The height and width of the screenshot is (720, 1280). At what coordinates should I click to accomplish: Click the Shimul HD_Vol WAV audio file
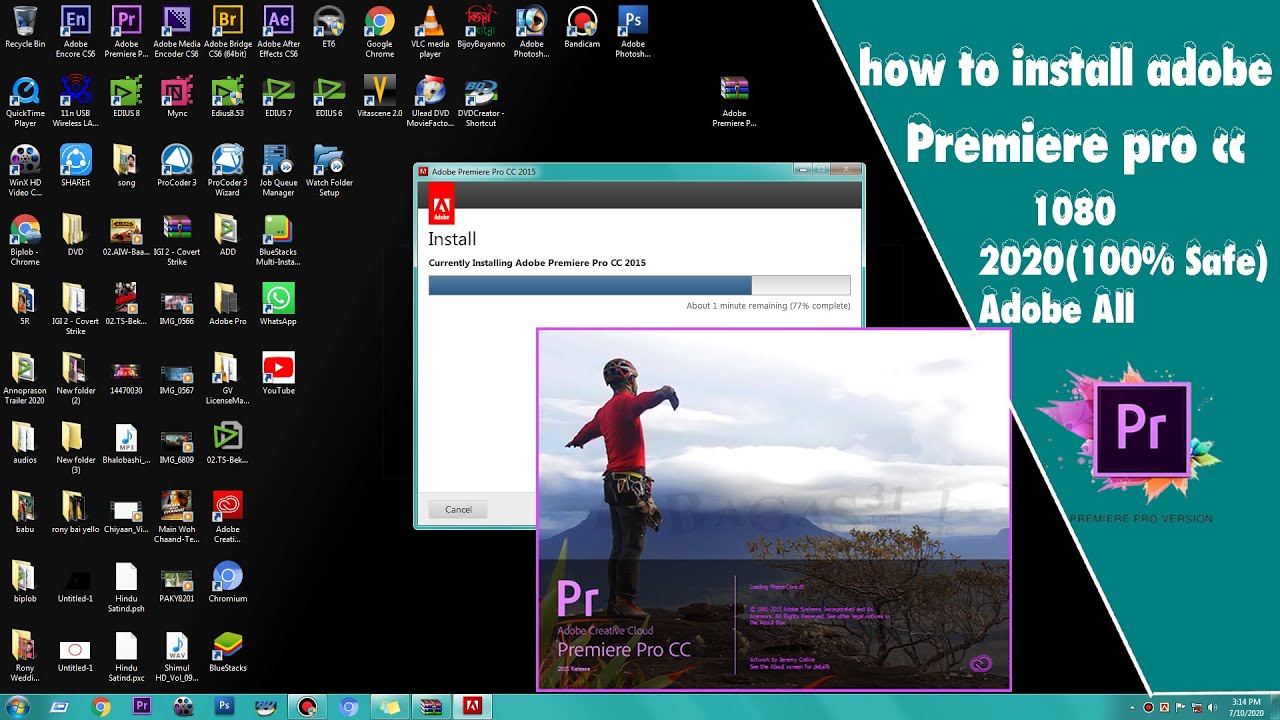pos(177,656)
